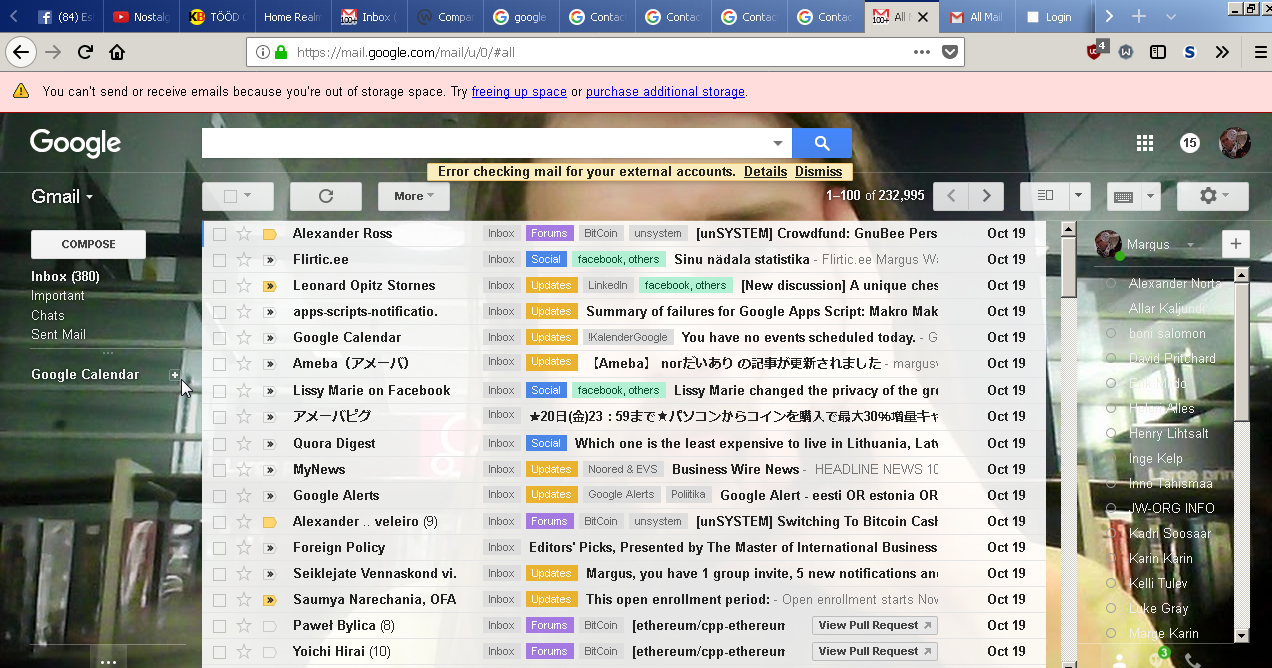Check the Yoichi Hirai email checkbox
Screen dimensions: 1272x668
pyautogui.click(x=219, y=652)
